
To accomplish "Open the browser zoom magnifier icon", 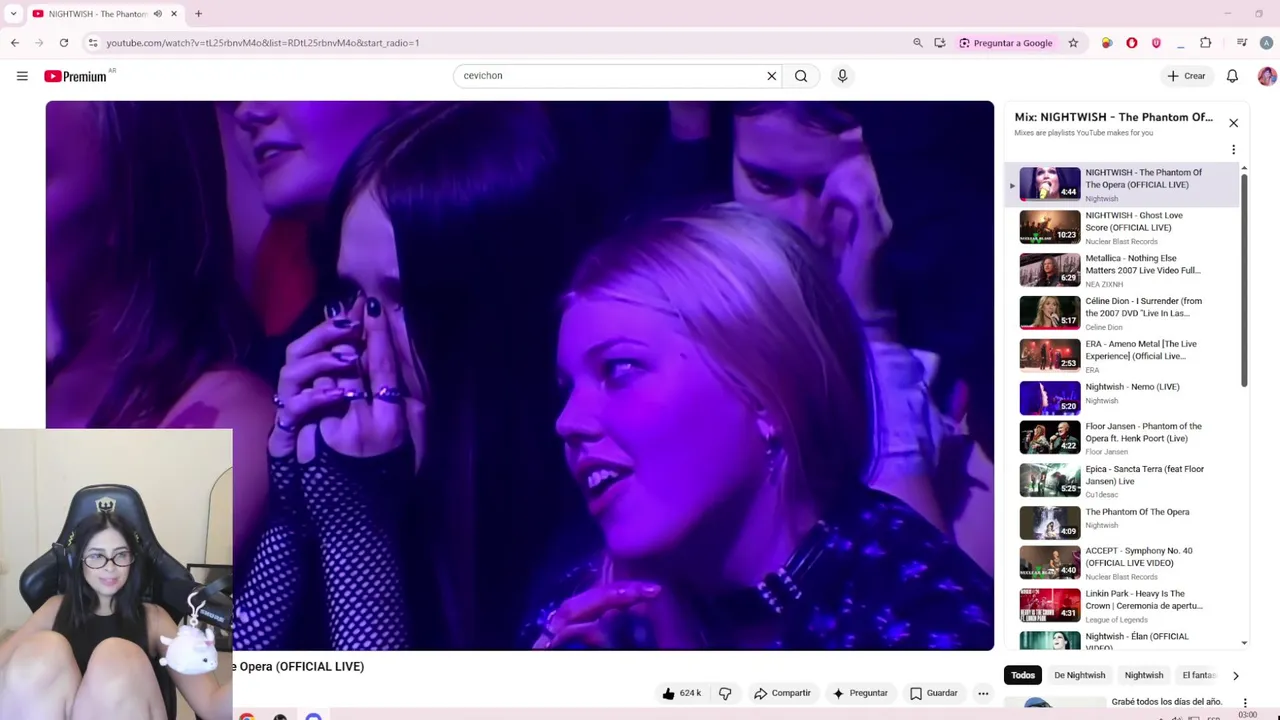I will pos(917,43).
